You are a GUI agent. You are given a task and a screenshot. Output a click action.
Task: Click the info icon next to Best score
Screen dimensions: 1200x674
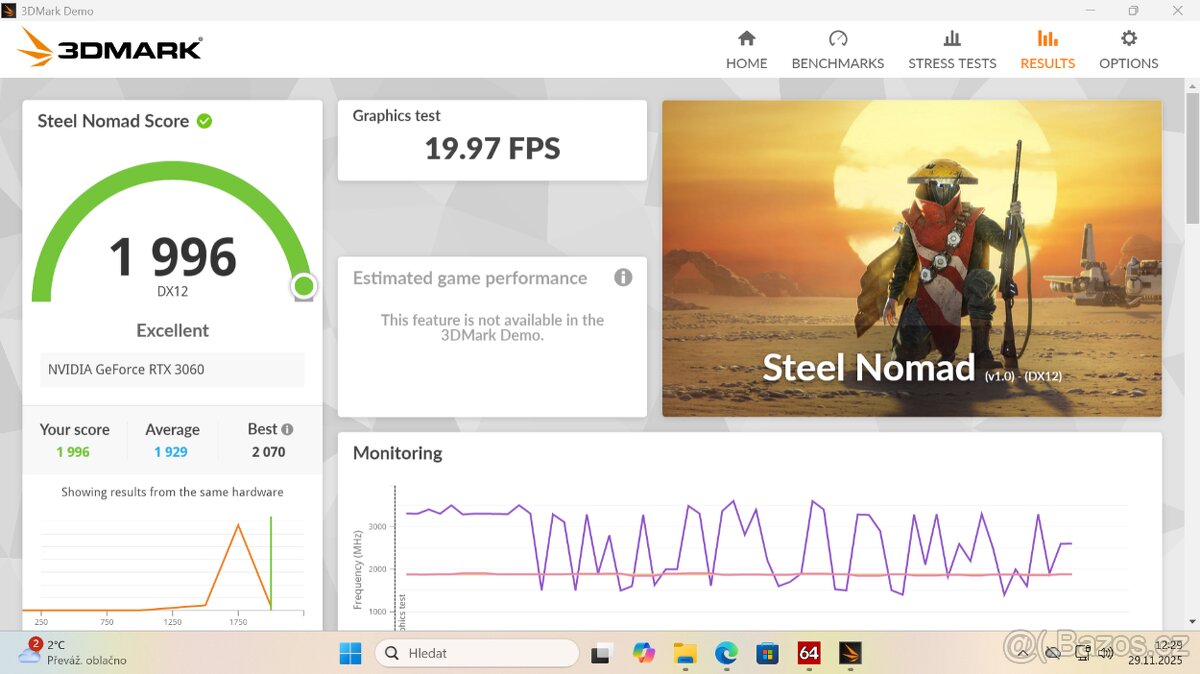pyautogui.click(x=287, y=429)
